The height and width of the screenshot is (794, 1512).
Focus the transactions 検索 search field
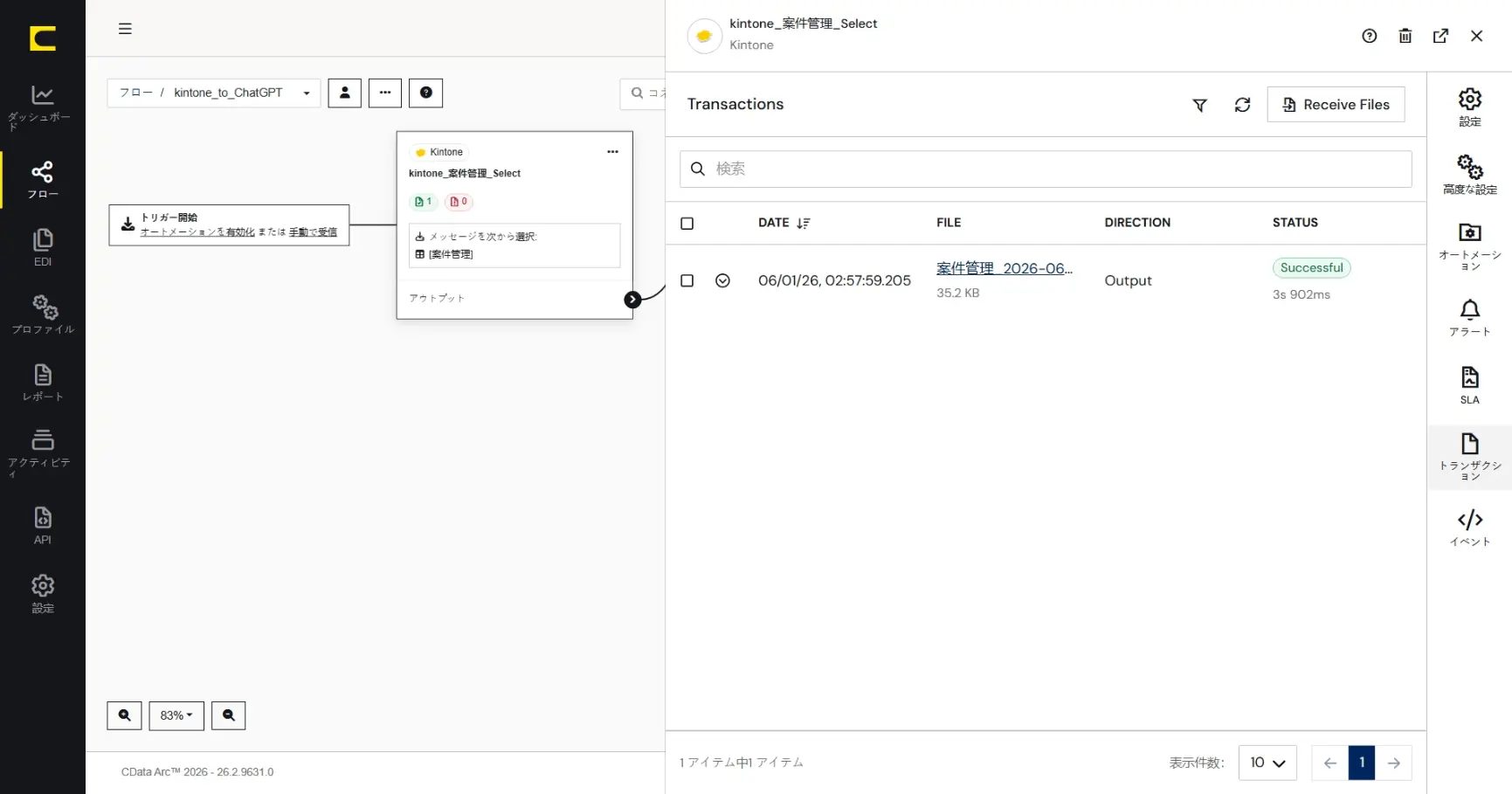pyautogui.click(x=1046, y=169)
